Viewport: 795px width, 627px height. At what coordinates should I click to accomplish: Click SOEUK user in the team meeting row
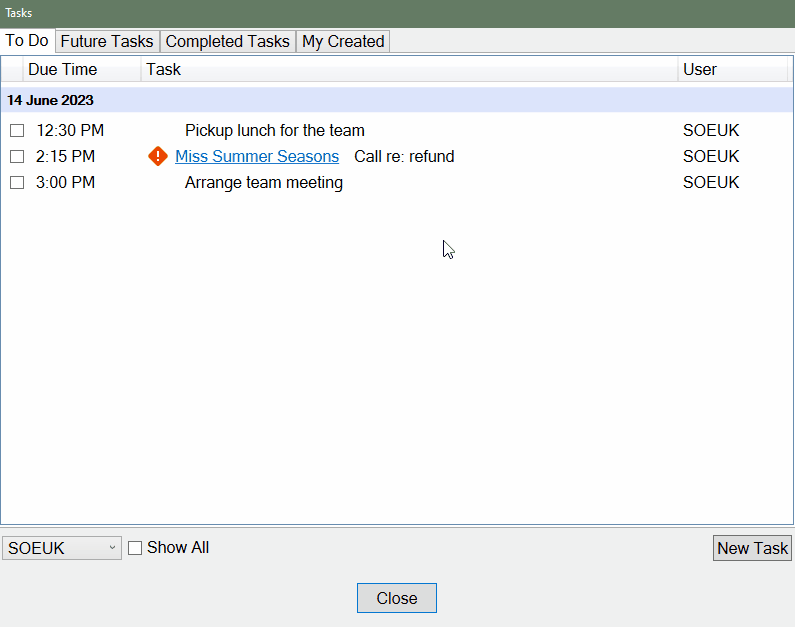click(711, 182)
